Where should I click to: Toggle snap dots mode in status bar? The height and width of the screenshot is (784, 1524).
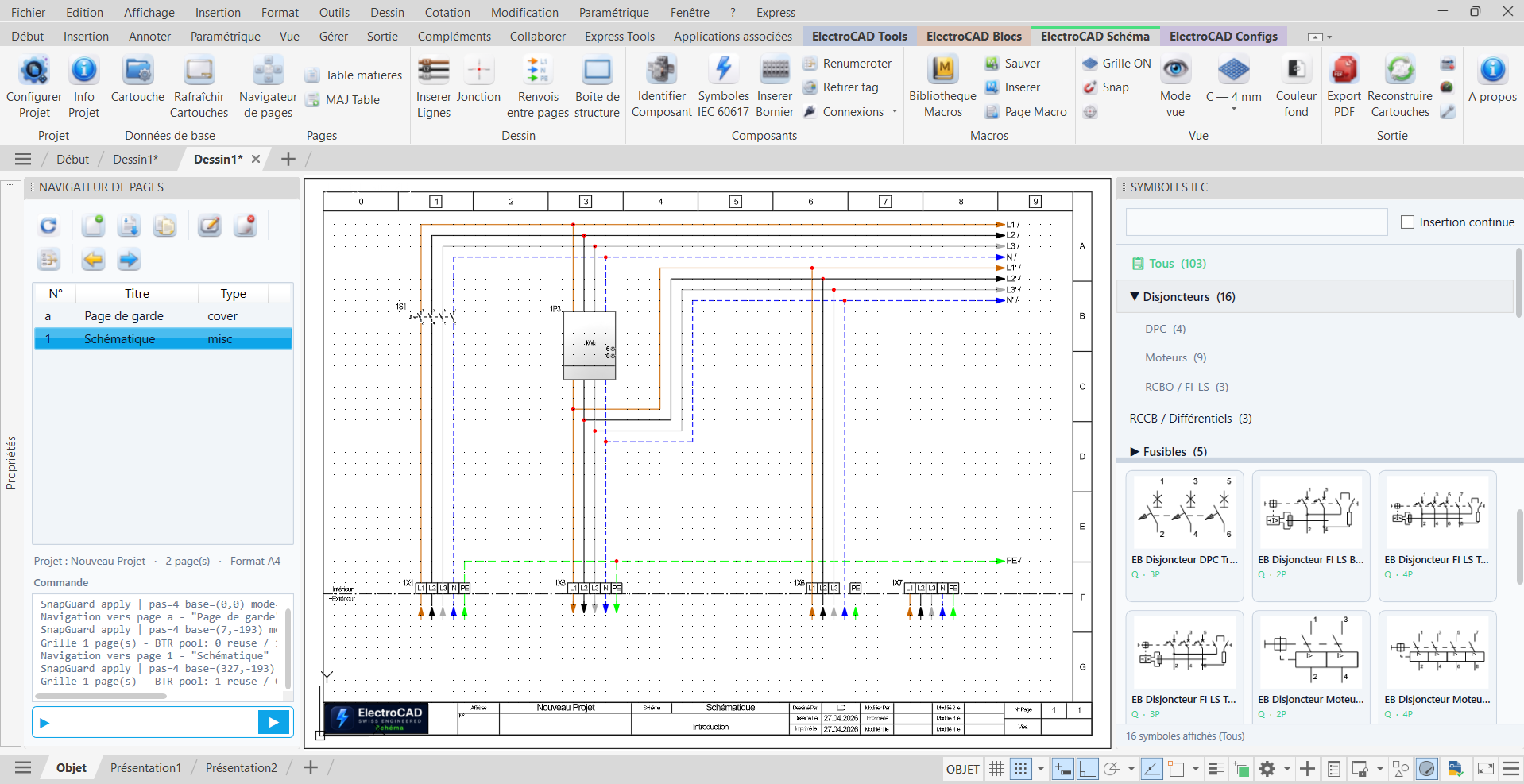point(1021,769)
